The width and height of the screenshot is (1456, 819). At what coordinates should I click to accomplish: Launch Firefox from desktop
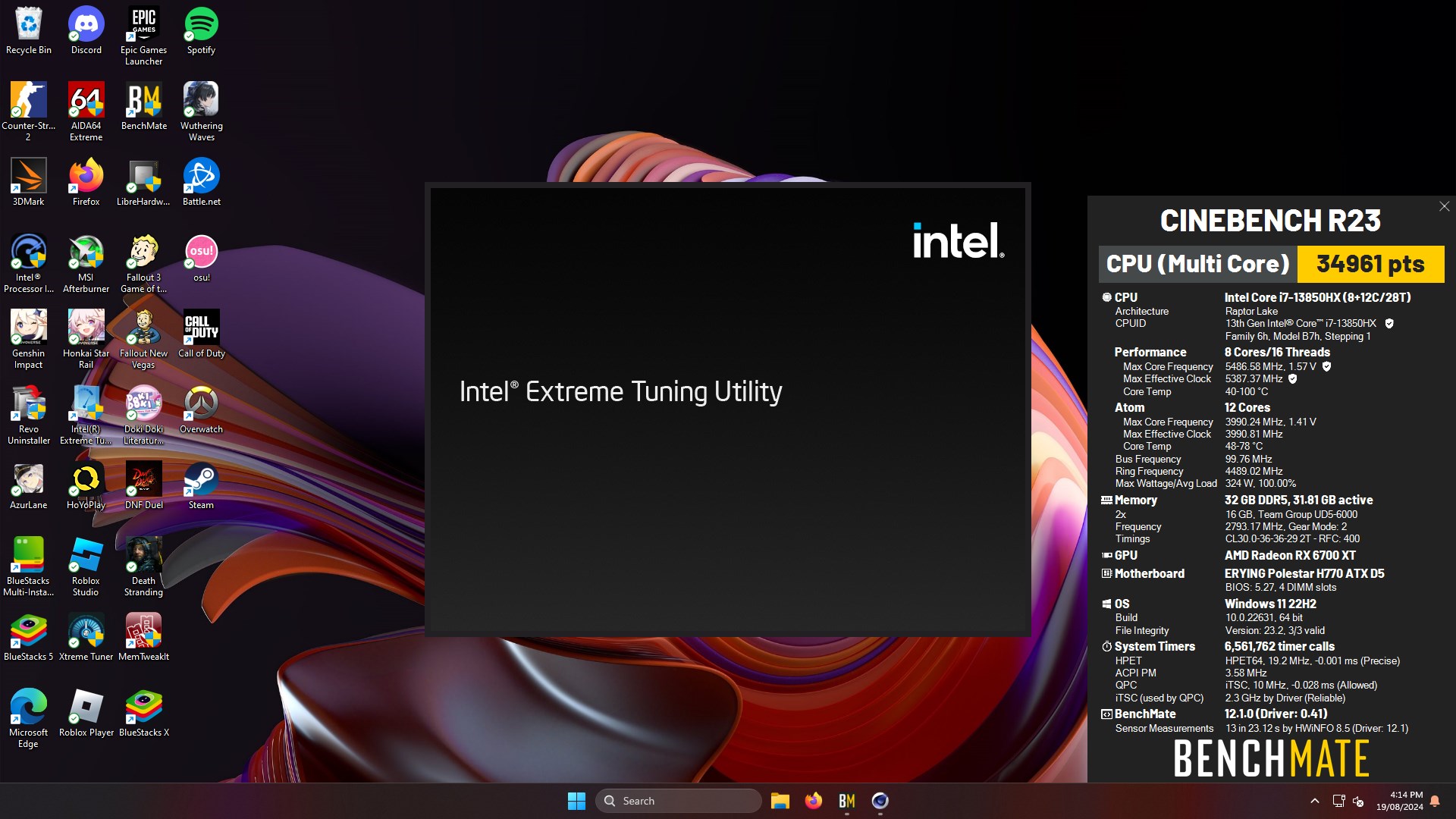tap(86, 183)
